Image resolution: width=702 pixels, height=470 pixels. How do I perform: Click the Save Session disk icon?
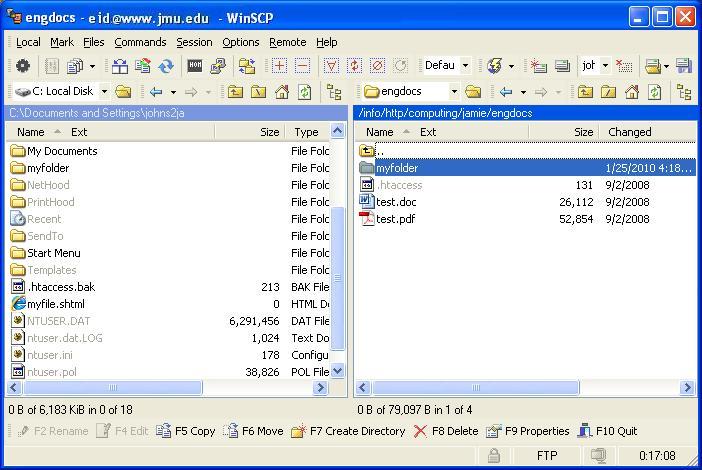[x=684, y=66]
